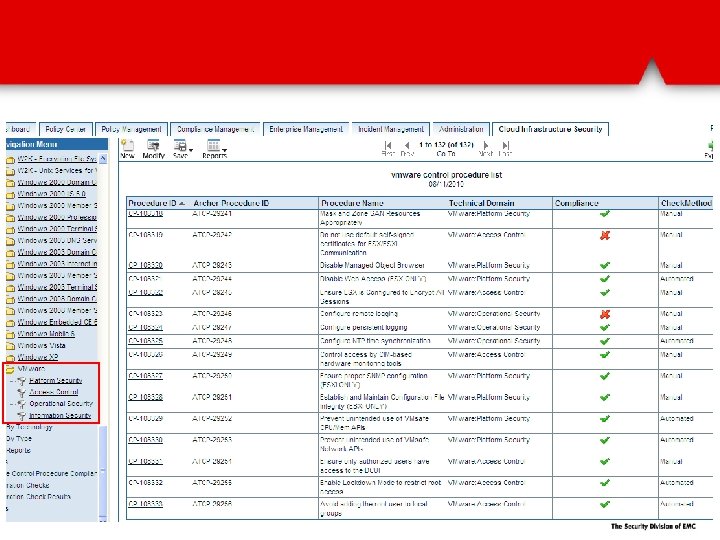
Task: Click the filter icon beside Information Security
Action: (x=21, y=416)
